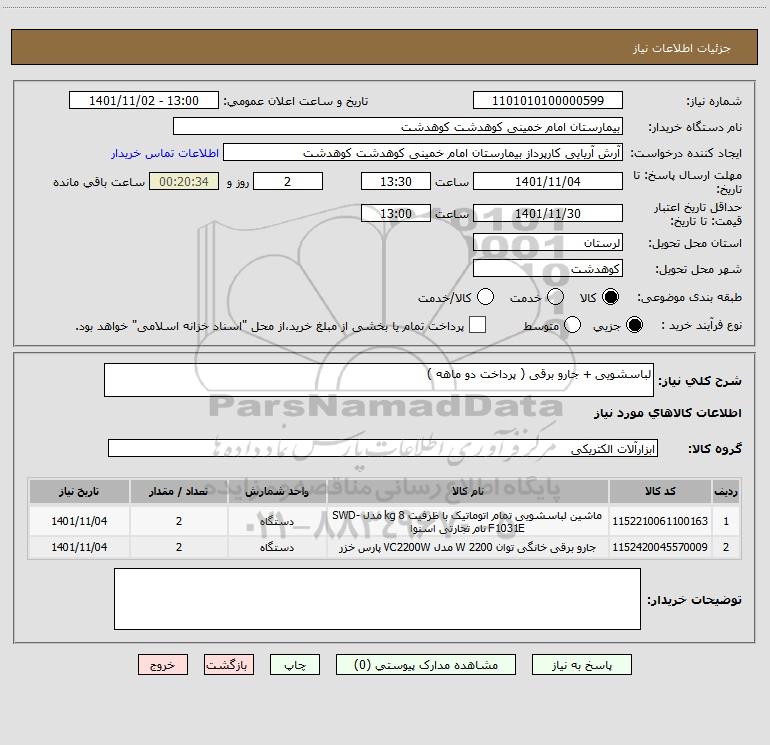
Task: Click the شماره نیاز field 1101010100000599
Action: (x=548, y=101)
